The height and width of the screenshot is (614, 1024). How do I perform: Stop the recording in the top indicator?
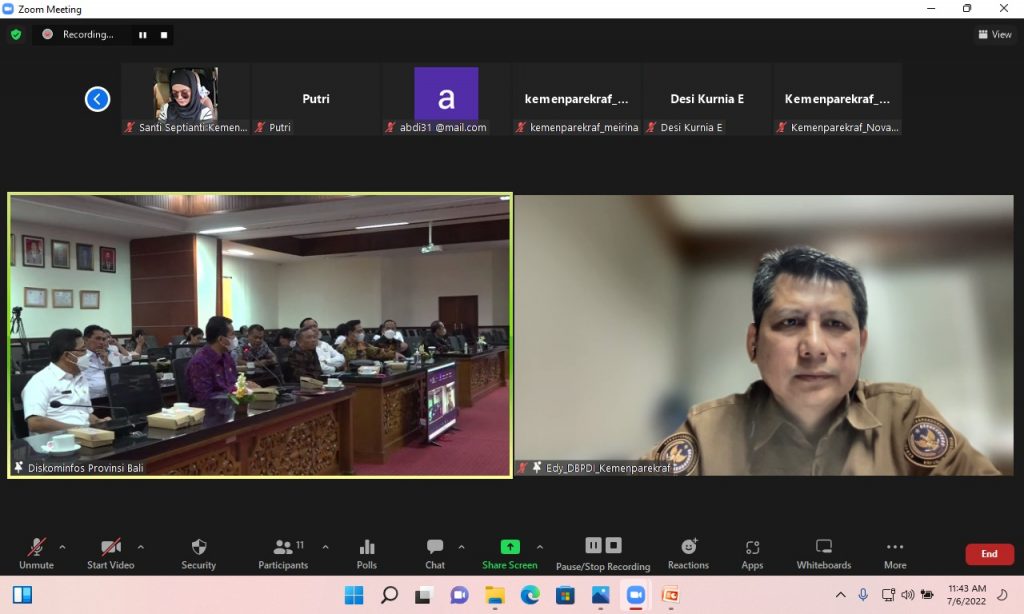pyautogui.click(x=164, y=35)
